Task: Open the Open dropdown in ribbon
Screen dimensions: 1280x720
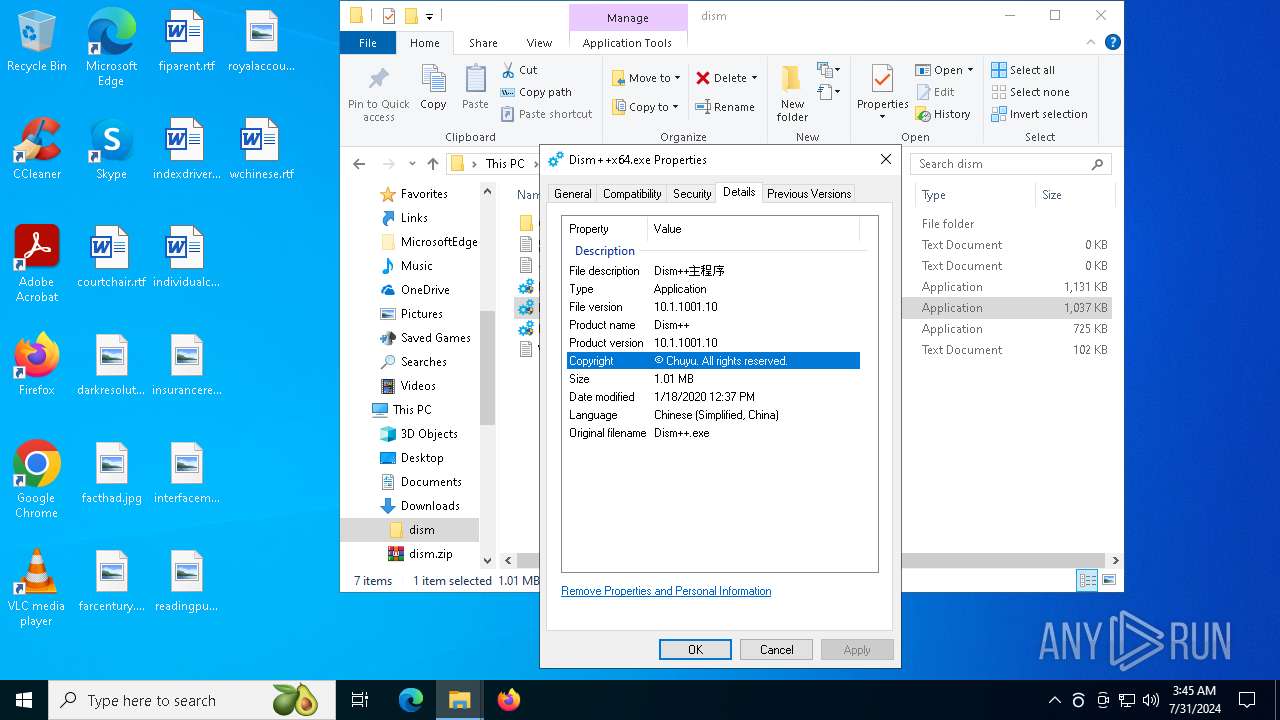Action: pyautogui.click(x=944, y=70)
